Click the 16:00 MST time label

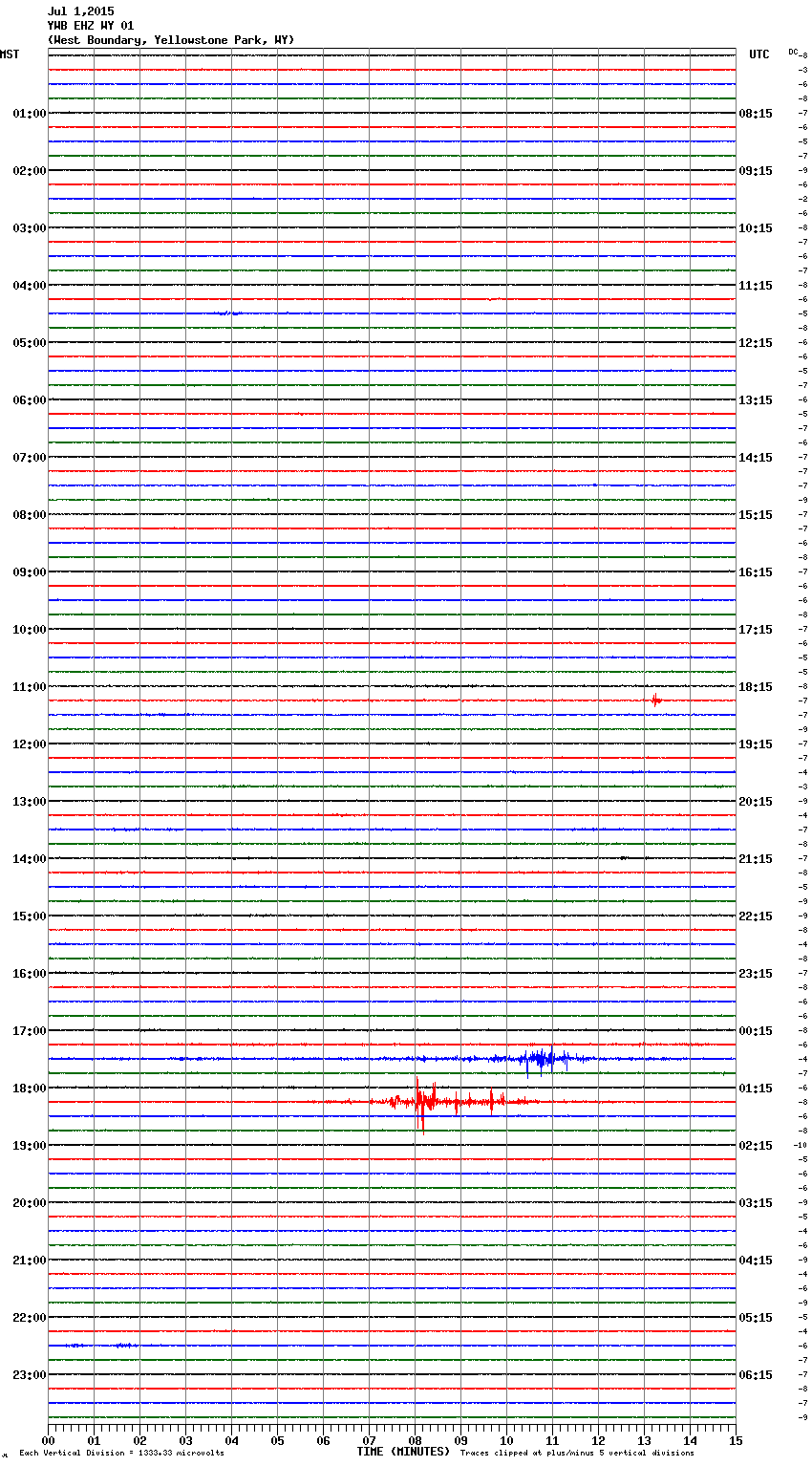(x=29, y=974)
